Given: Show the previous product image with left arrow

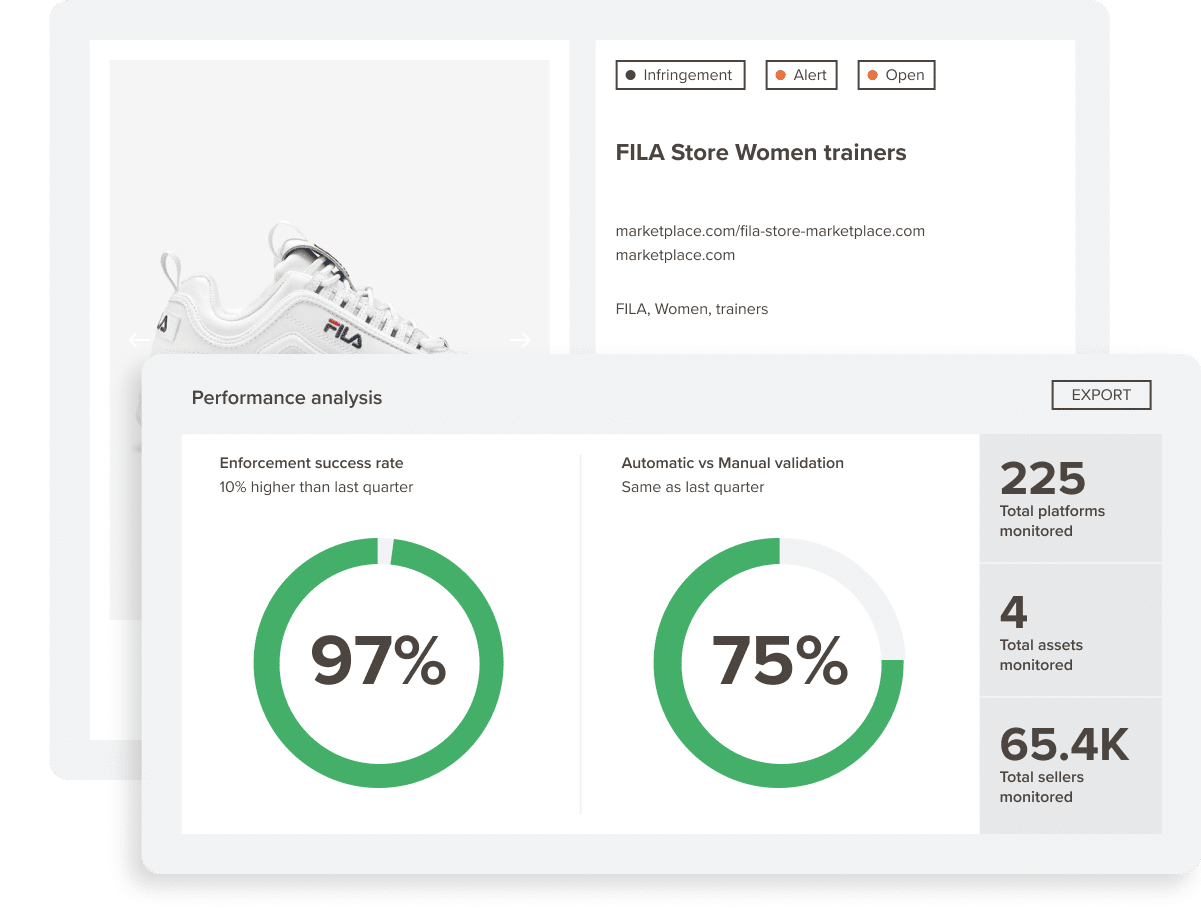Looking at the screenshot, I should tap(138, 341).
